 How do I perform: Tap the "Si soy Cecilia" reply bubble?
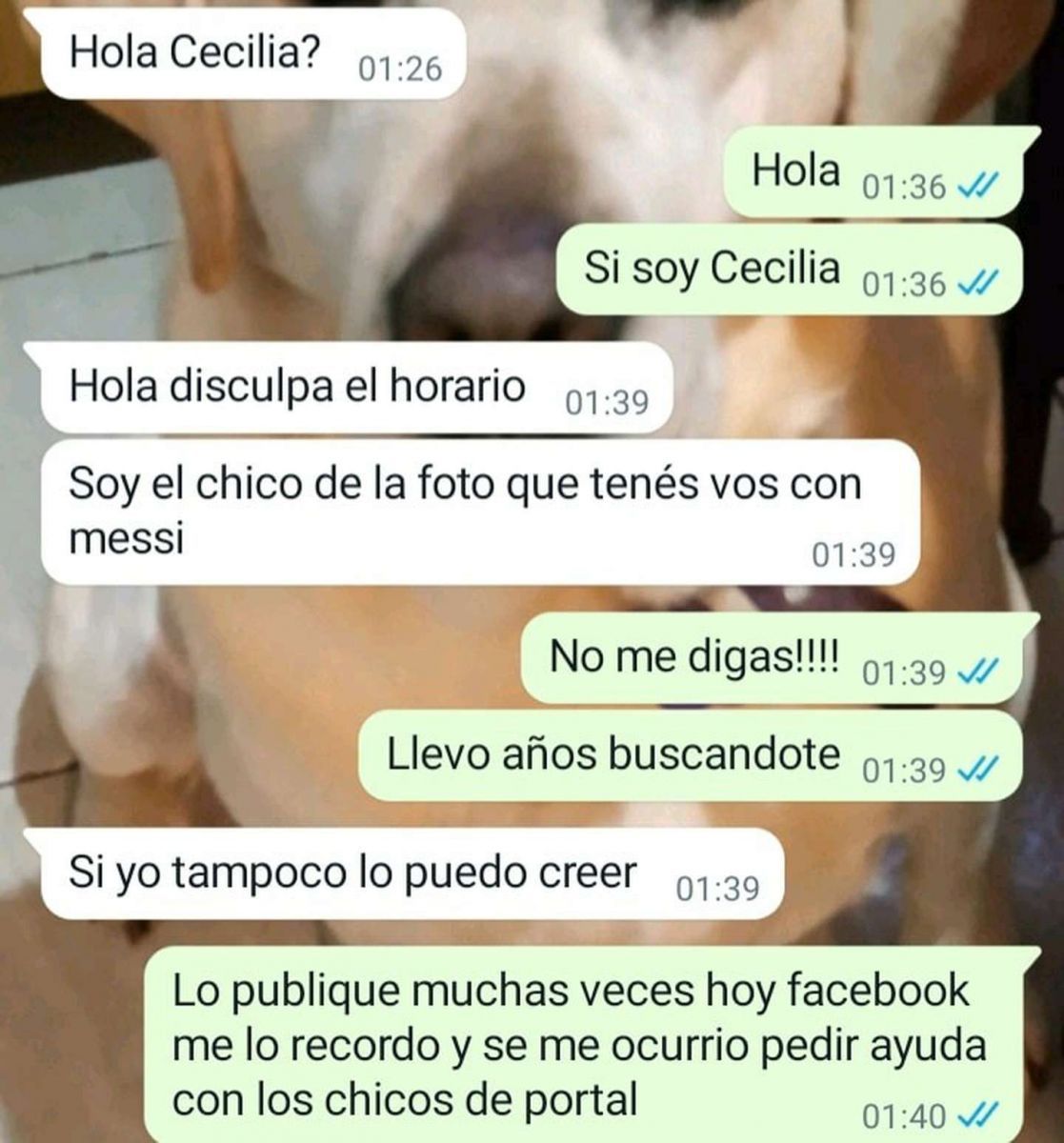(x=790, y=270)
